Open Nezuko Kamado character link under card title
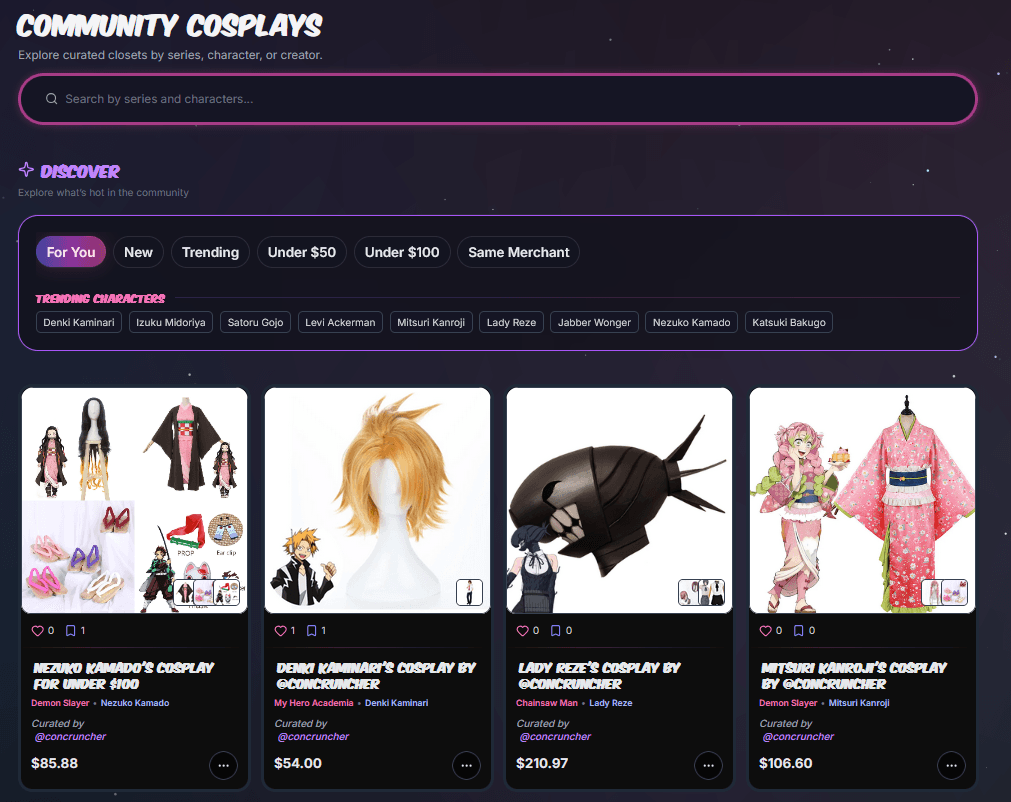1011x802 pixels. click(x=135, y=703)
